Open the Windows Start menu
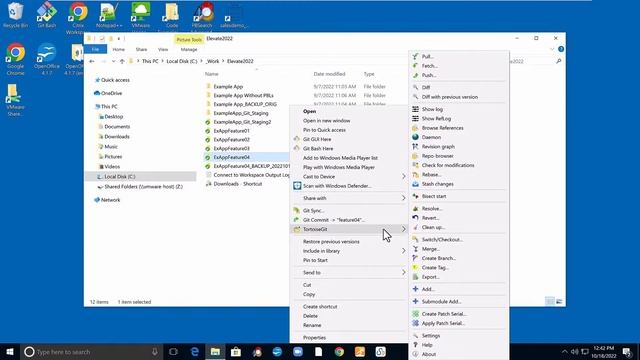Image resolution: width=640 pixels, height=360 pixels. coord(10,351)
